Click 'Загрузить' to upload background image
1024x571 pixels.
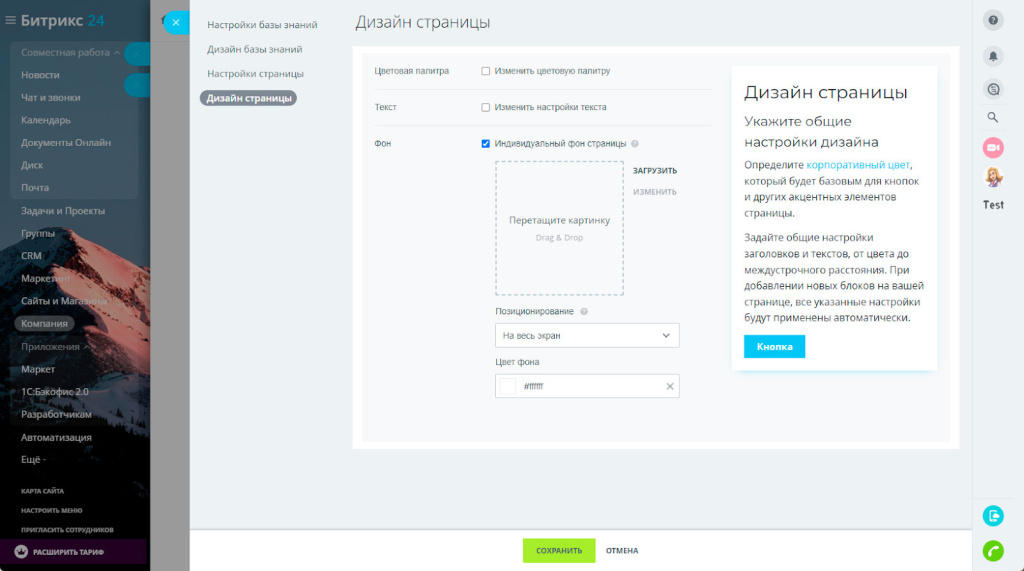click(x=655, y=171)
